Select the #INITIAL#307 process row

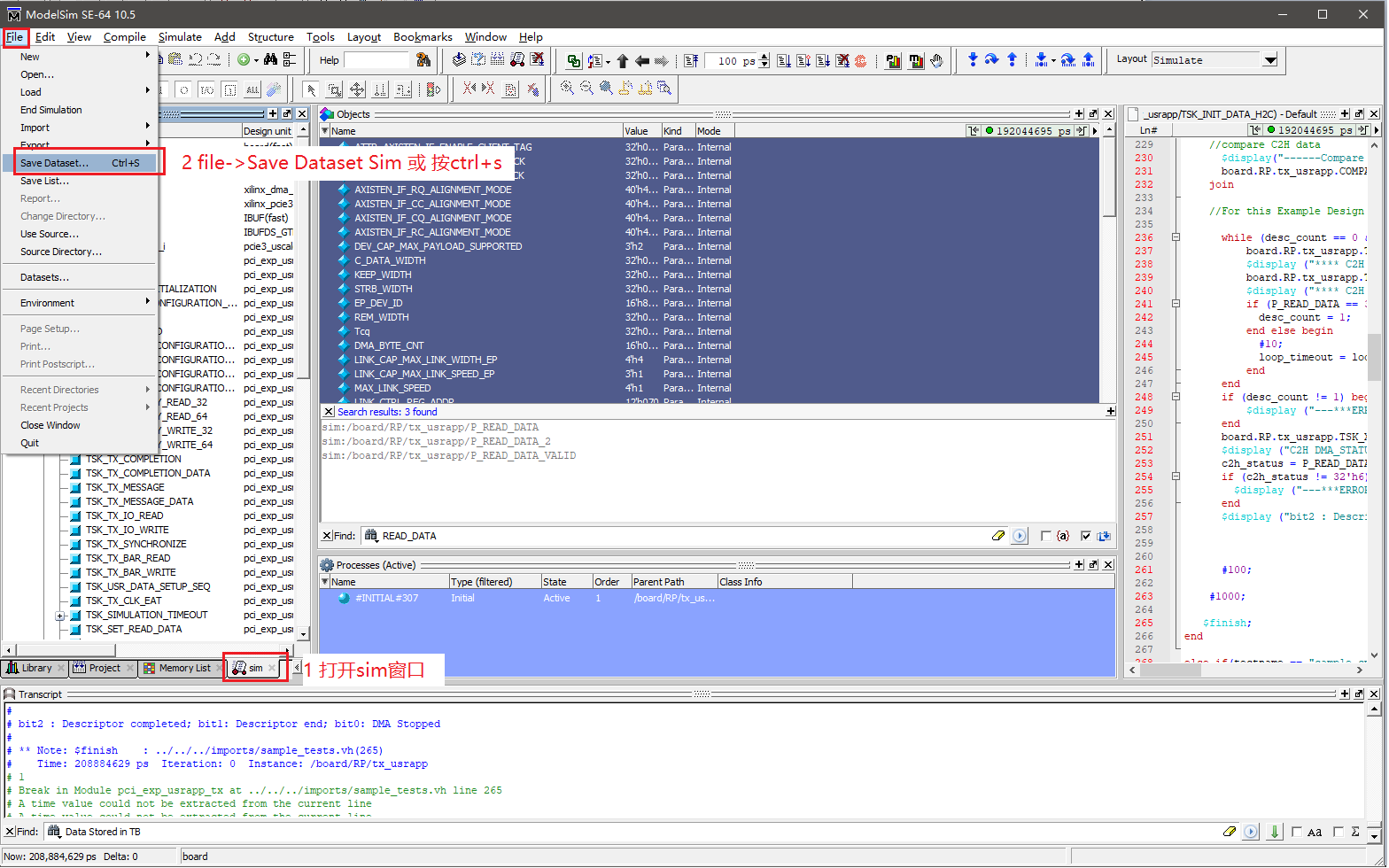718,598
